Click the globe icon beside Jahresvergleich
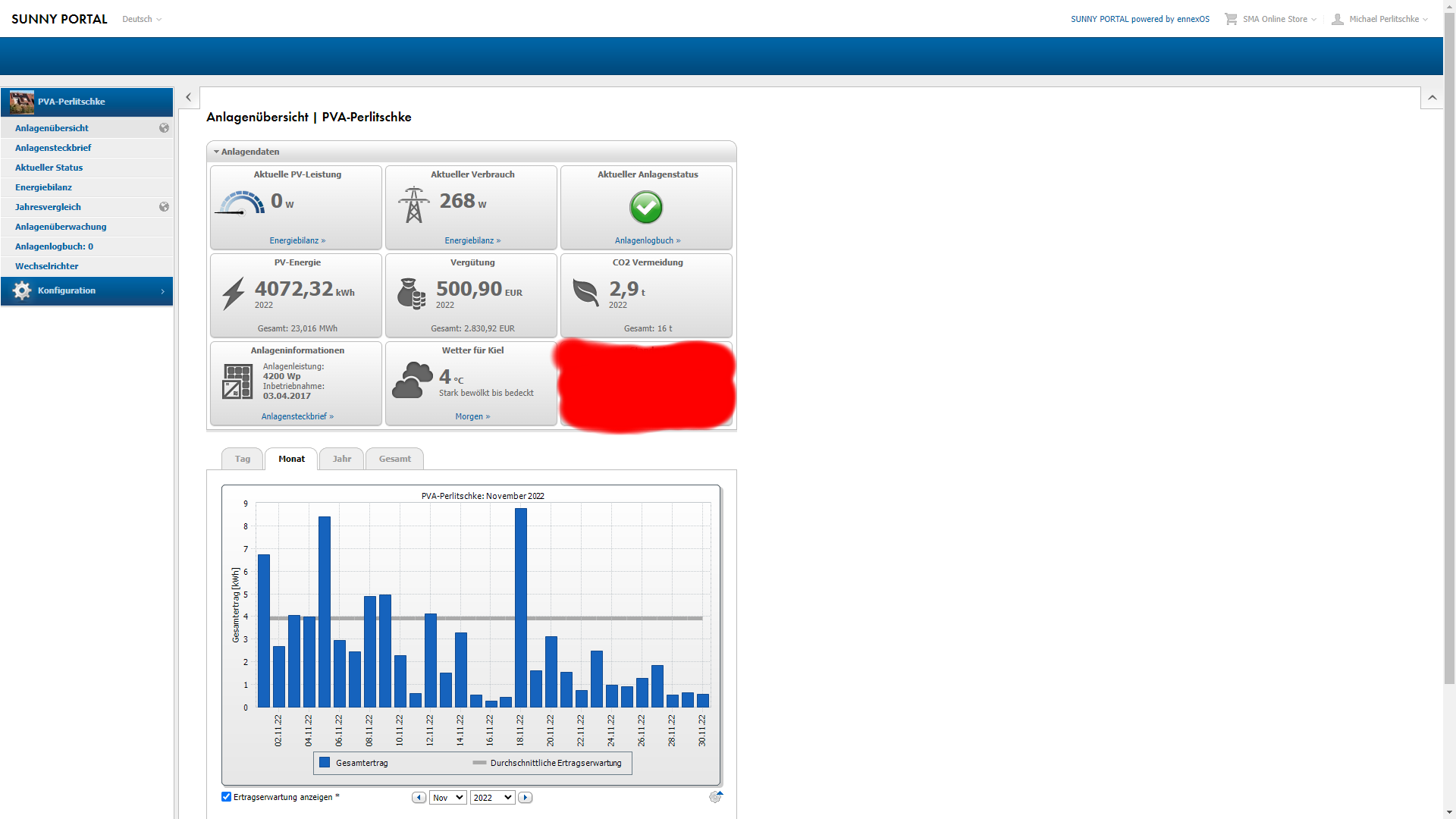This screenshot has width=1456, height=819. click(164, 207)
